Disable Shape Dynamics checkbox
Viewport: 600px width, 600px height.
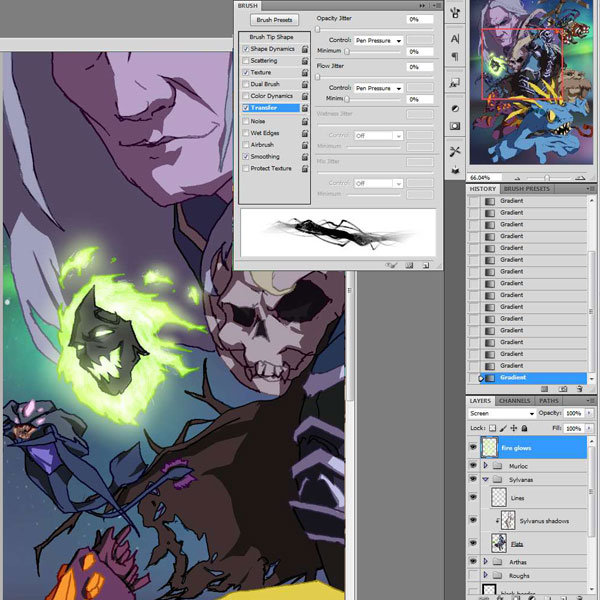click(x=246, y=49)
